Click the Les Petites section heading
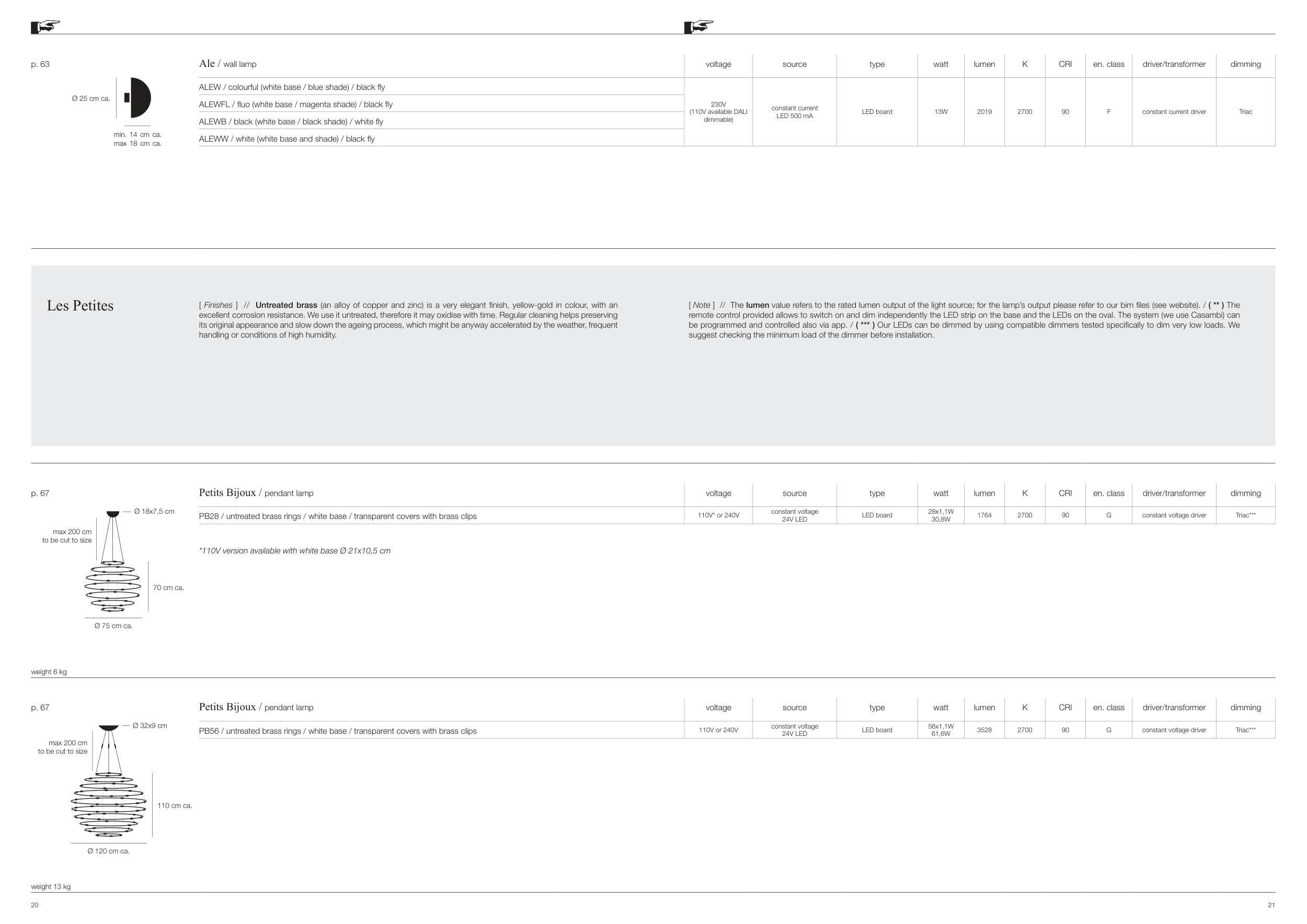 [79, 306]
